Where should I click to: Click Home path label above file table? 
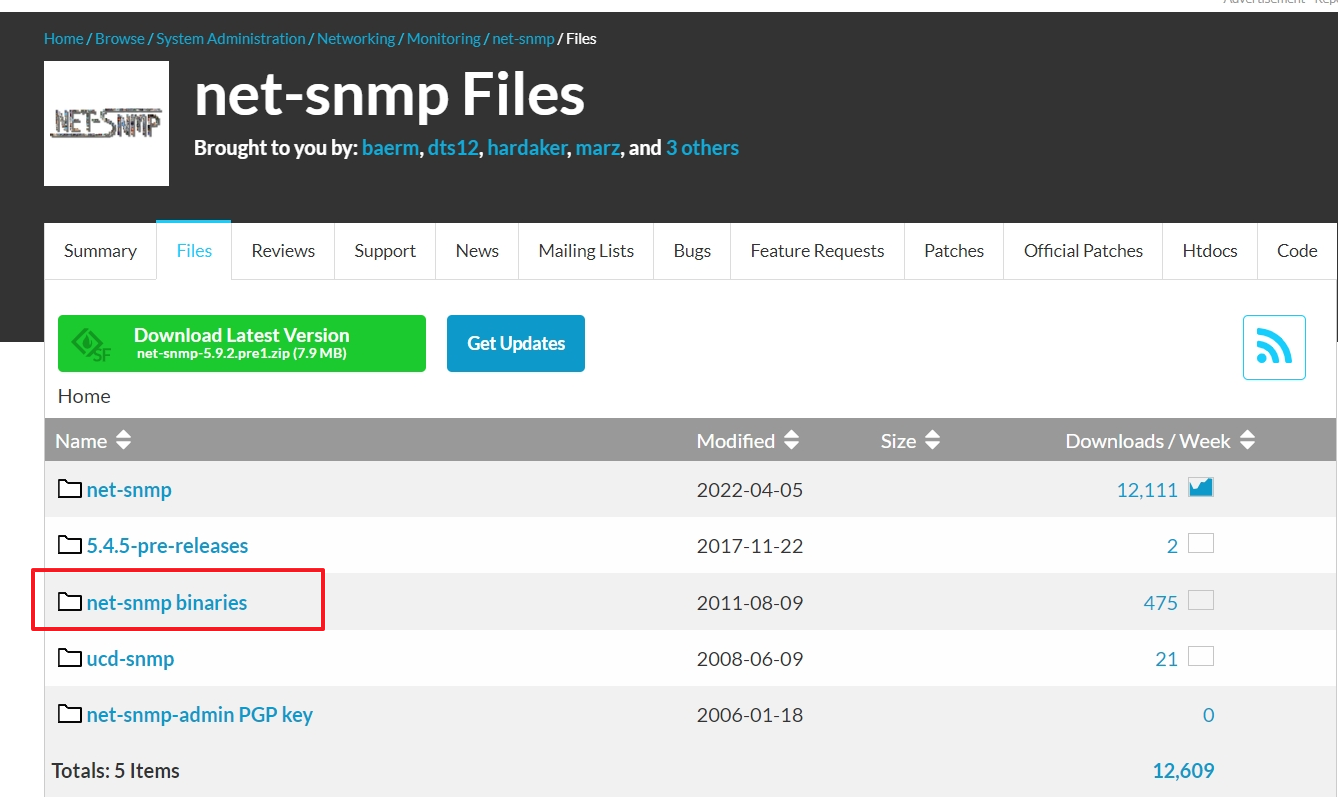[84, 396]
